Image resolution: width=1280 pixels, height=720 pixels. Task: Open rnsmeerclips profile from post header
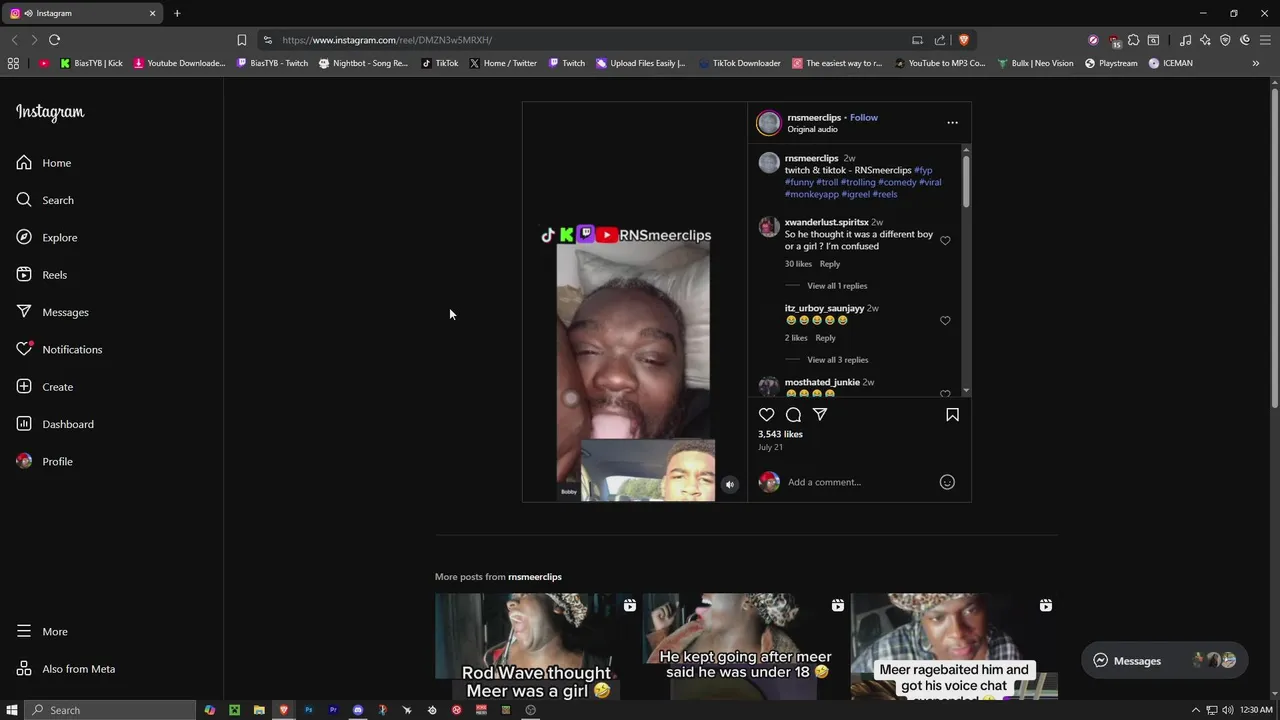tap(814, 117)
